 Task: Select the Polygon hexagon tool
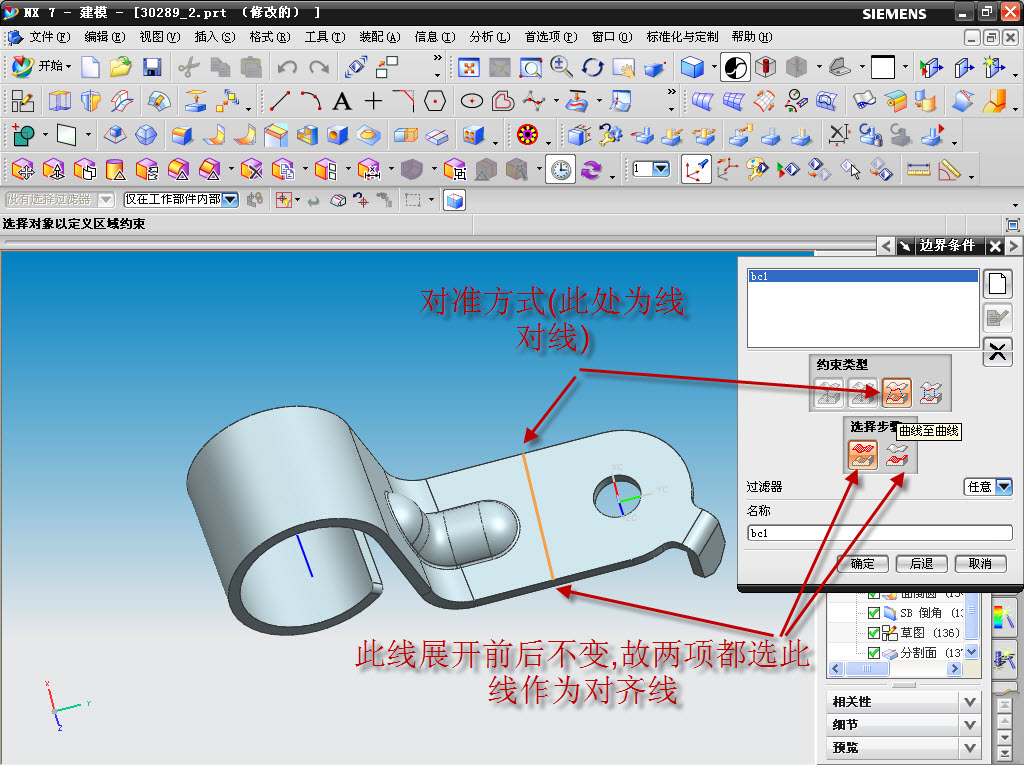[435, 101]
